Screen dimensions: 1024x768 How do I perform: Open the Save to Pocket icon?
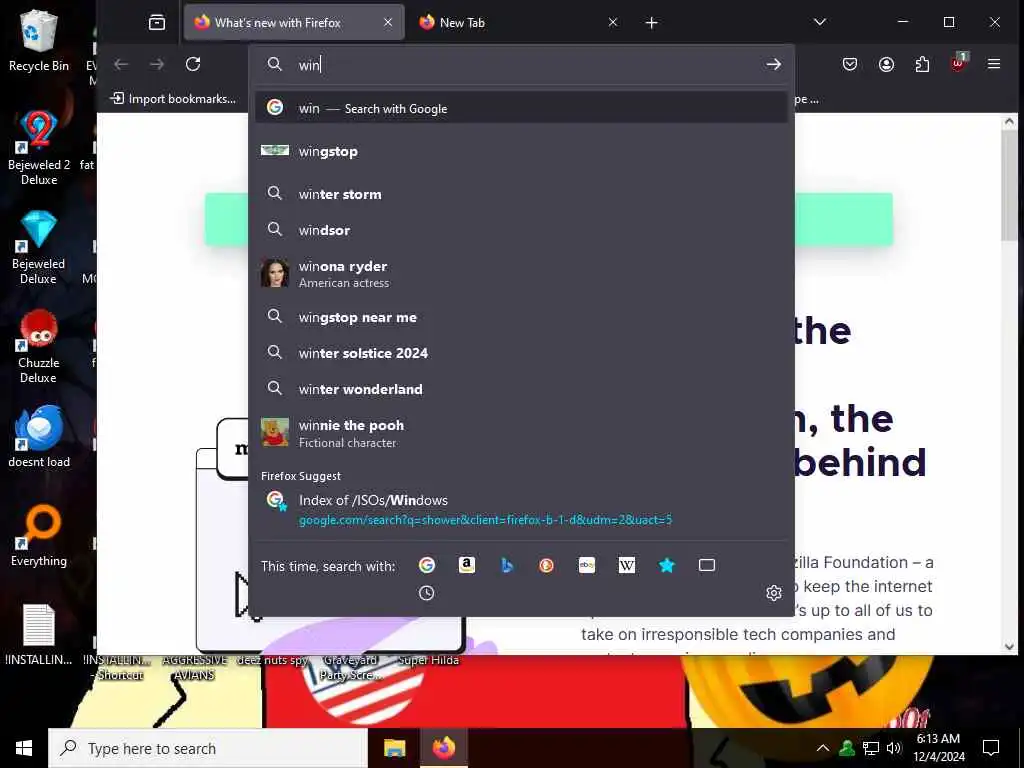pos(850,64)
